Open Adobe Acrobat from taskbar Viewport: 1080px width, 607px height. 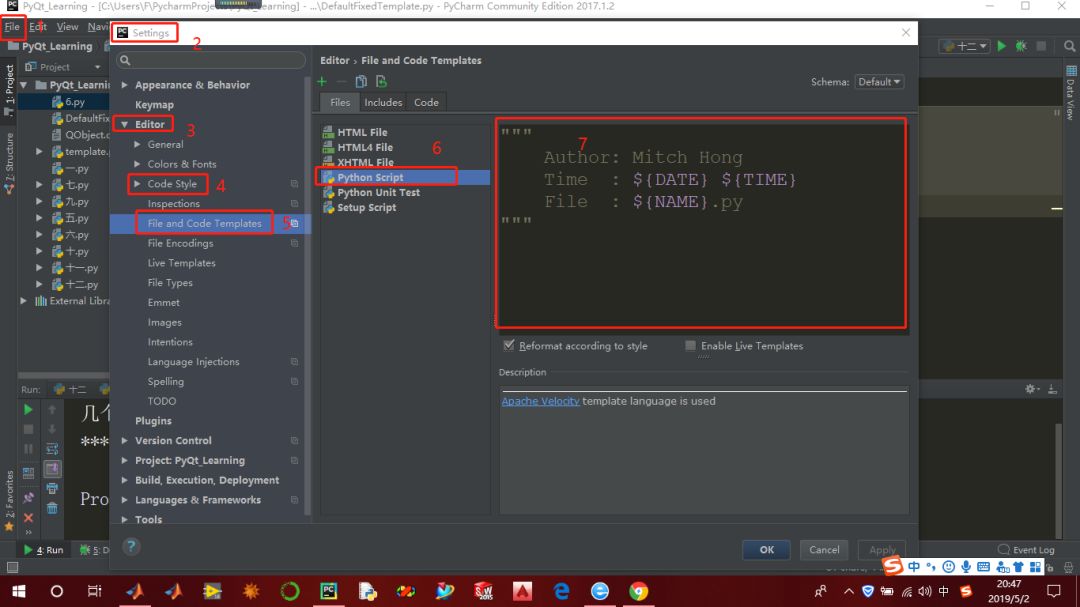coord(522,591)
